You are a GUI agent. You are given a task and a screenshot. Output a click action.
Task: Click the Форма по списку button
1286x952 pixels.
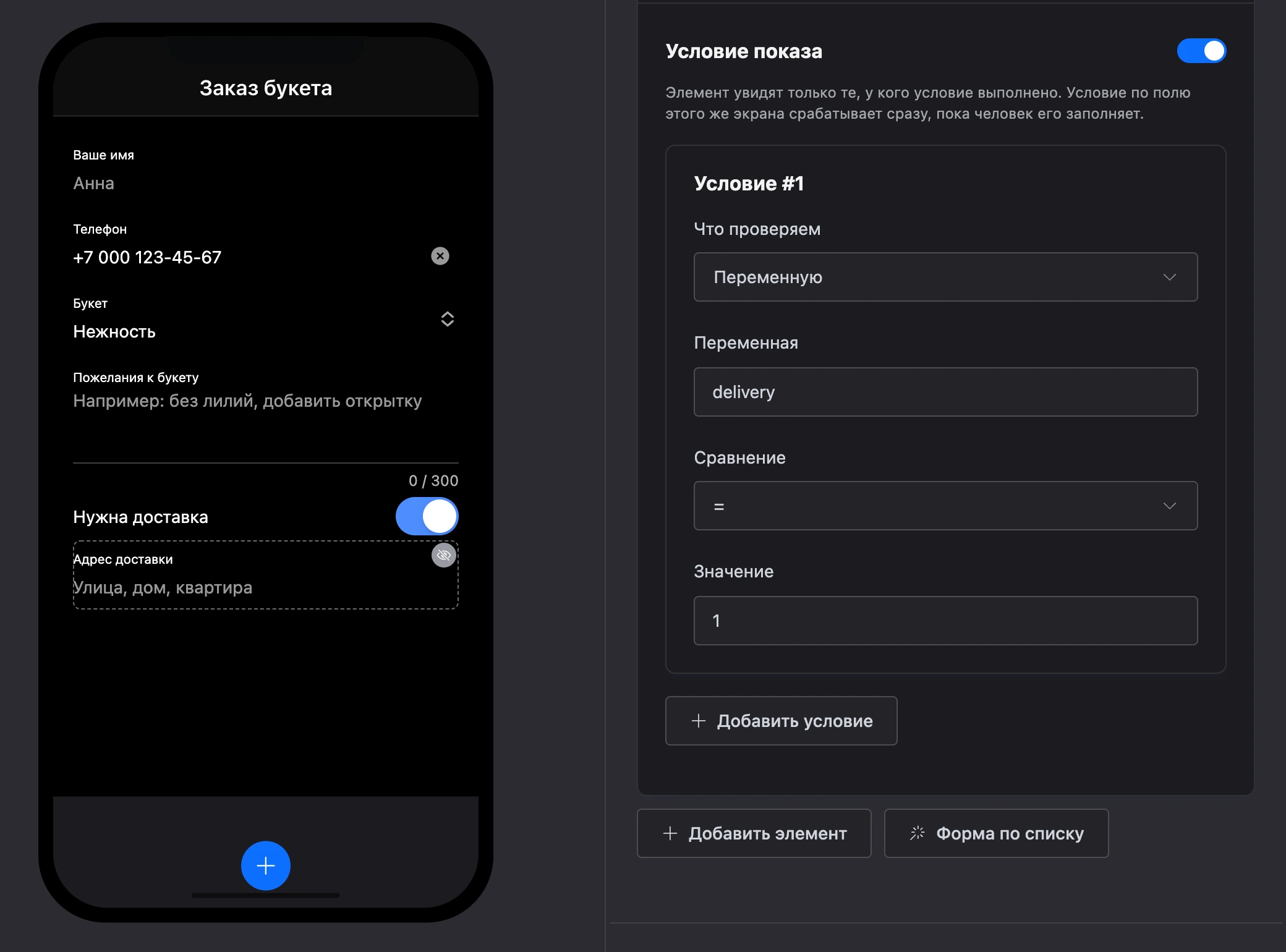[x=996, y=833]
